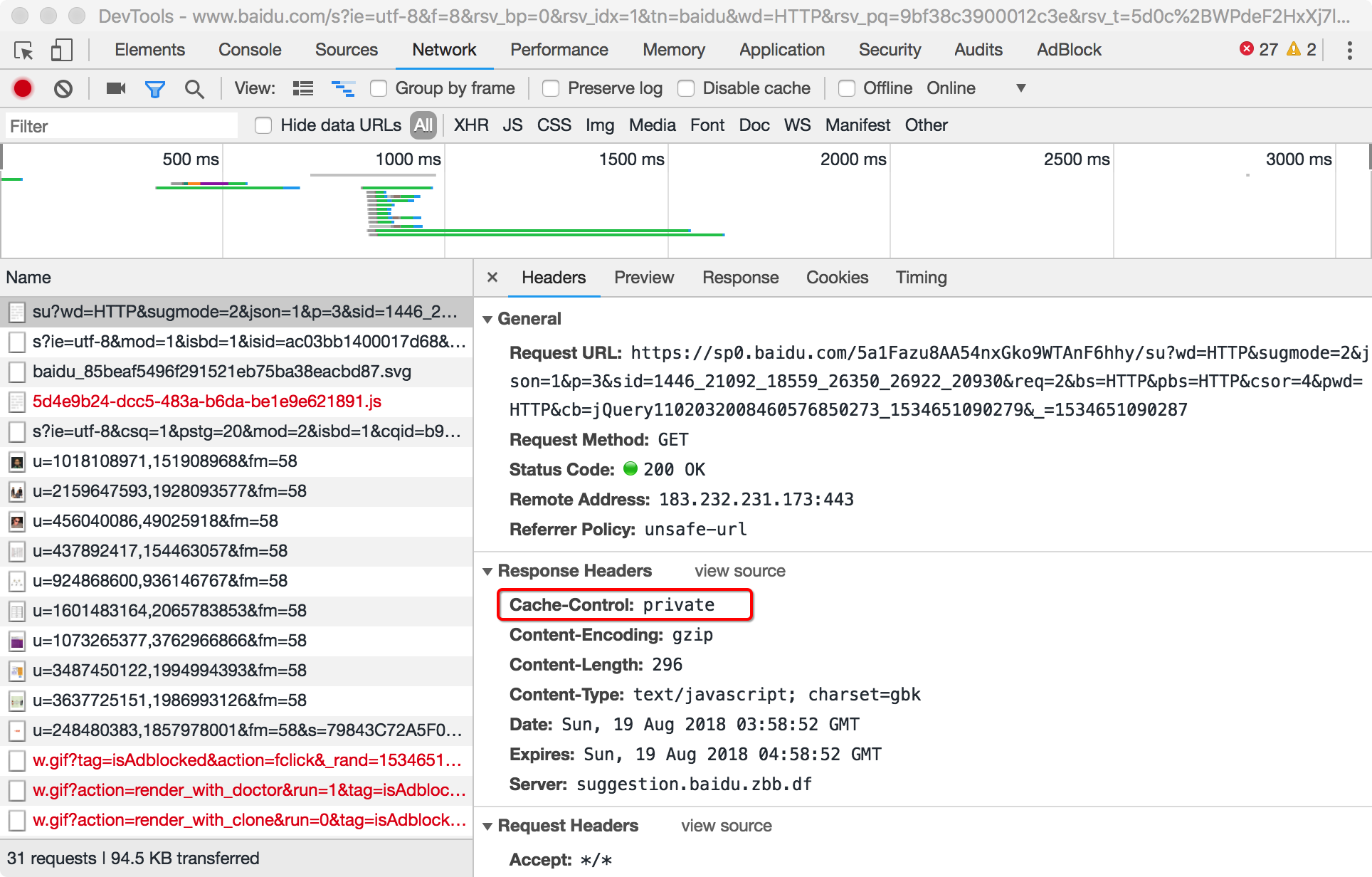Open search with the magnifier icon

pyautogui.click(x=194, y=88)
